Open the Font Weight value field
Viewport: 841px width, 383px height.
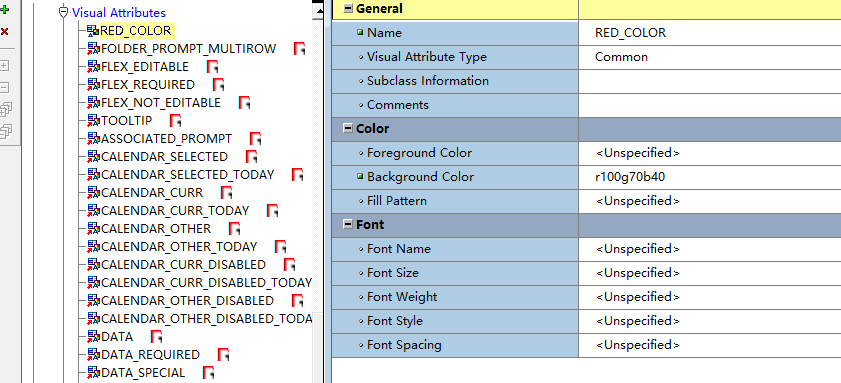pyautogui.click(x=710, y=297)
